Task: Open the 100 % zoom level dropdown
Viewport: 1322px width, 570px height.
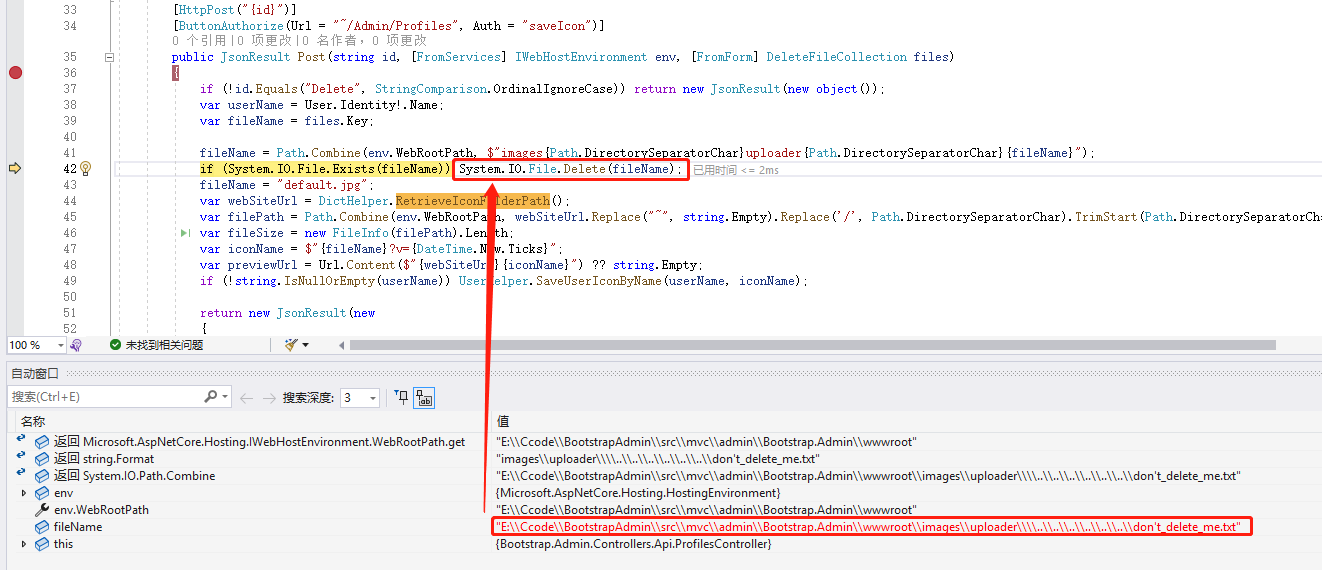Action: point(60,345)
